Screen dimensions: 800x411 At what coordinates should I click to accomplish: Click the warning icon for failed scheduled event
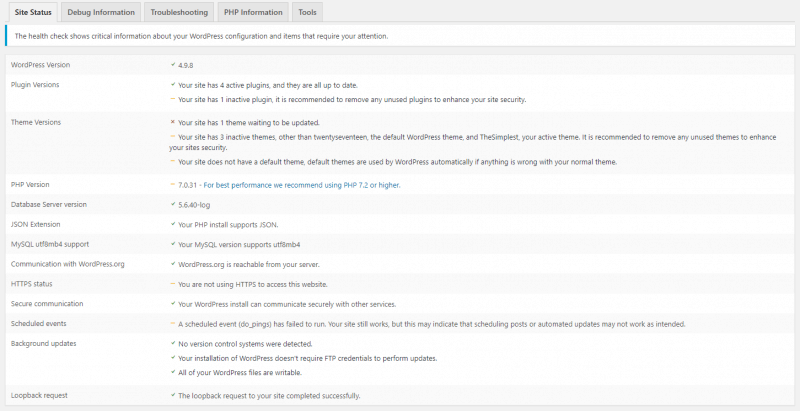(173, 324)
